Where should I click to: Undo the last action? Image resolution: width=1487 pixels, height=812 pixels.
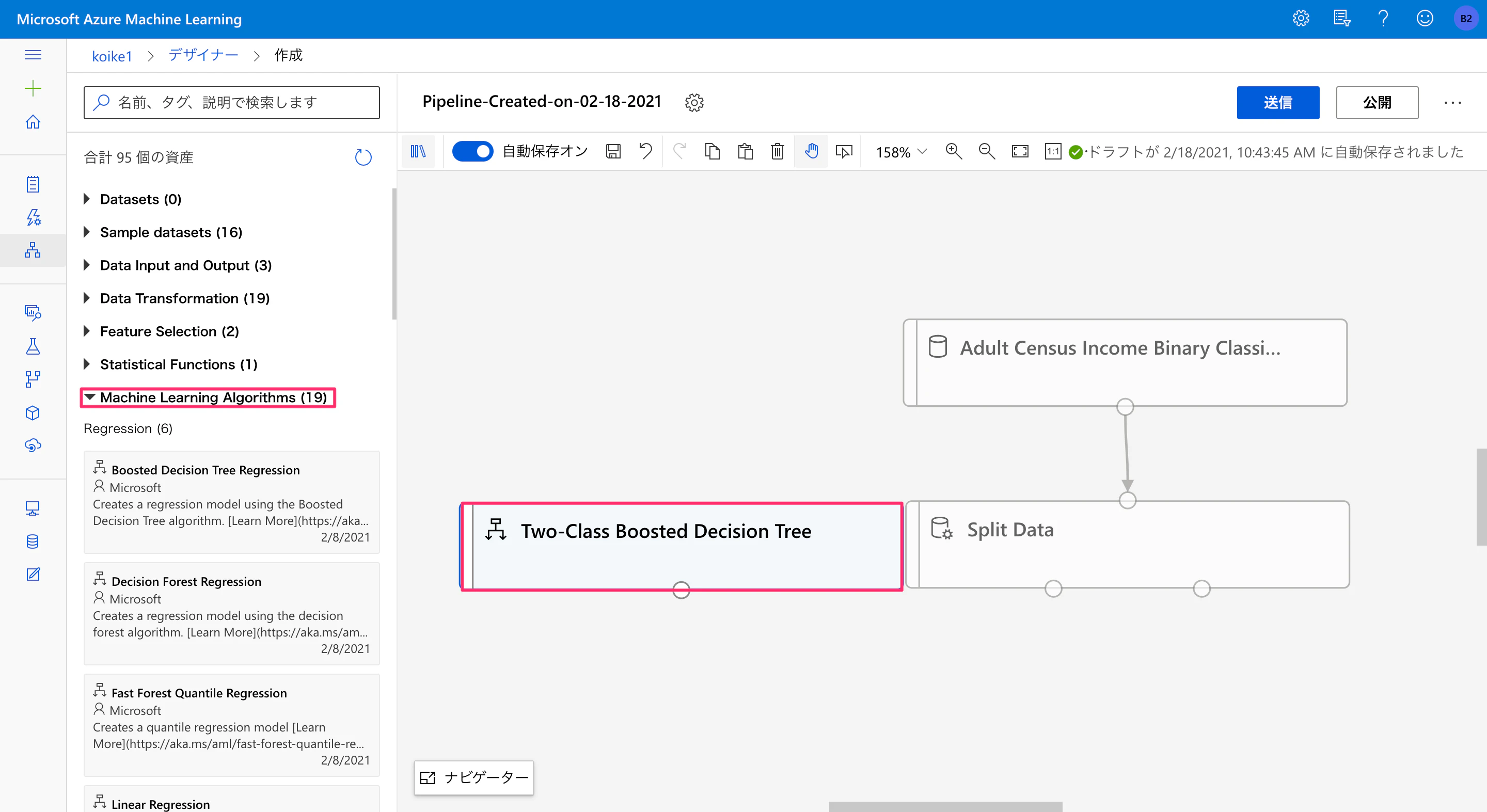[x=645, y=152]
